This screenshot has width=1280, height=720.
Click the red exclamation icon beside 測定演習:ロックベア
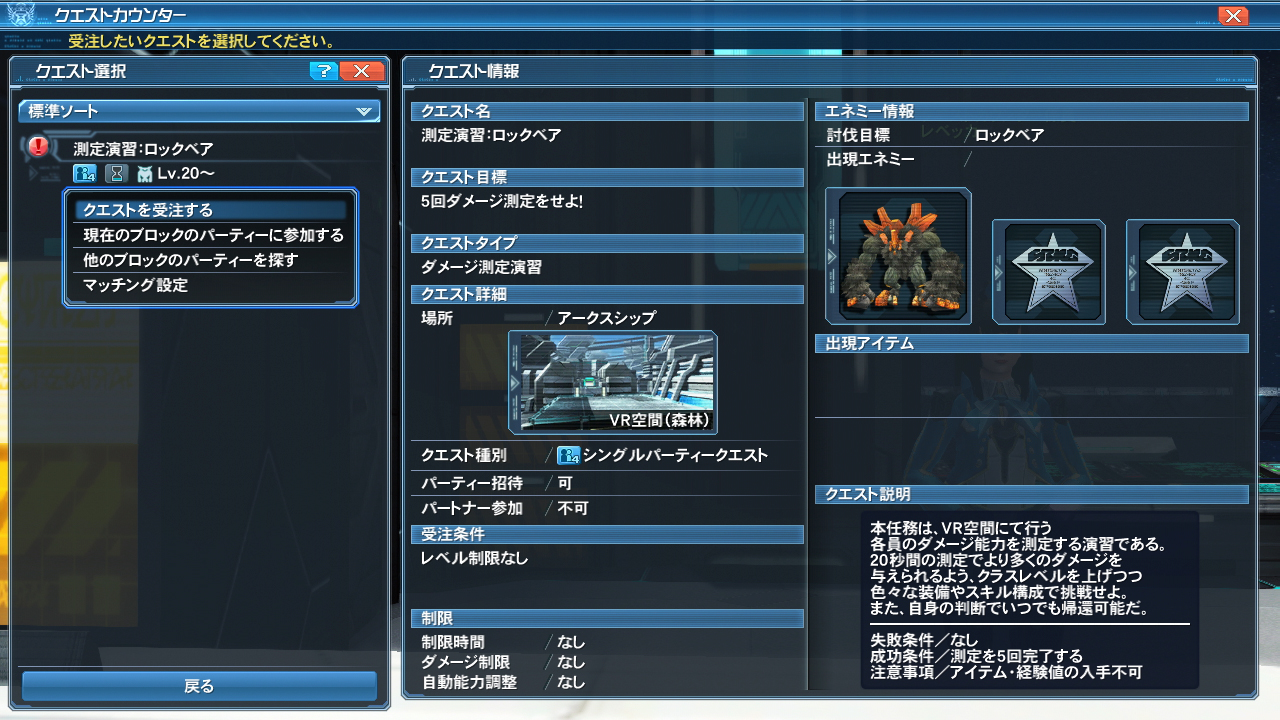click(x=38, y=147)
